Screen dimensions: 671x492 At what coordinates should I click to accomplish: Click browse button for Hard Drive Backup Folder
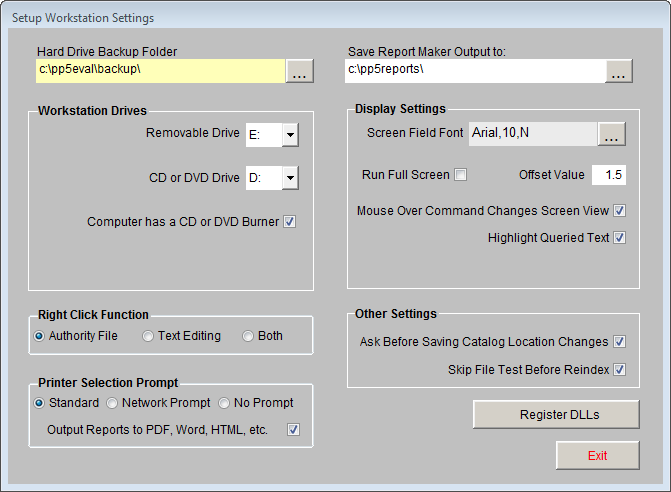[300, 71]
